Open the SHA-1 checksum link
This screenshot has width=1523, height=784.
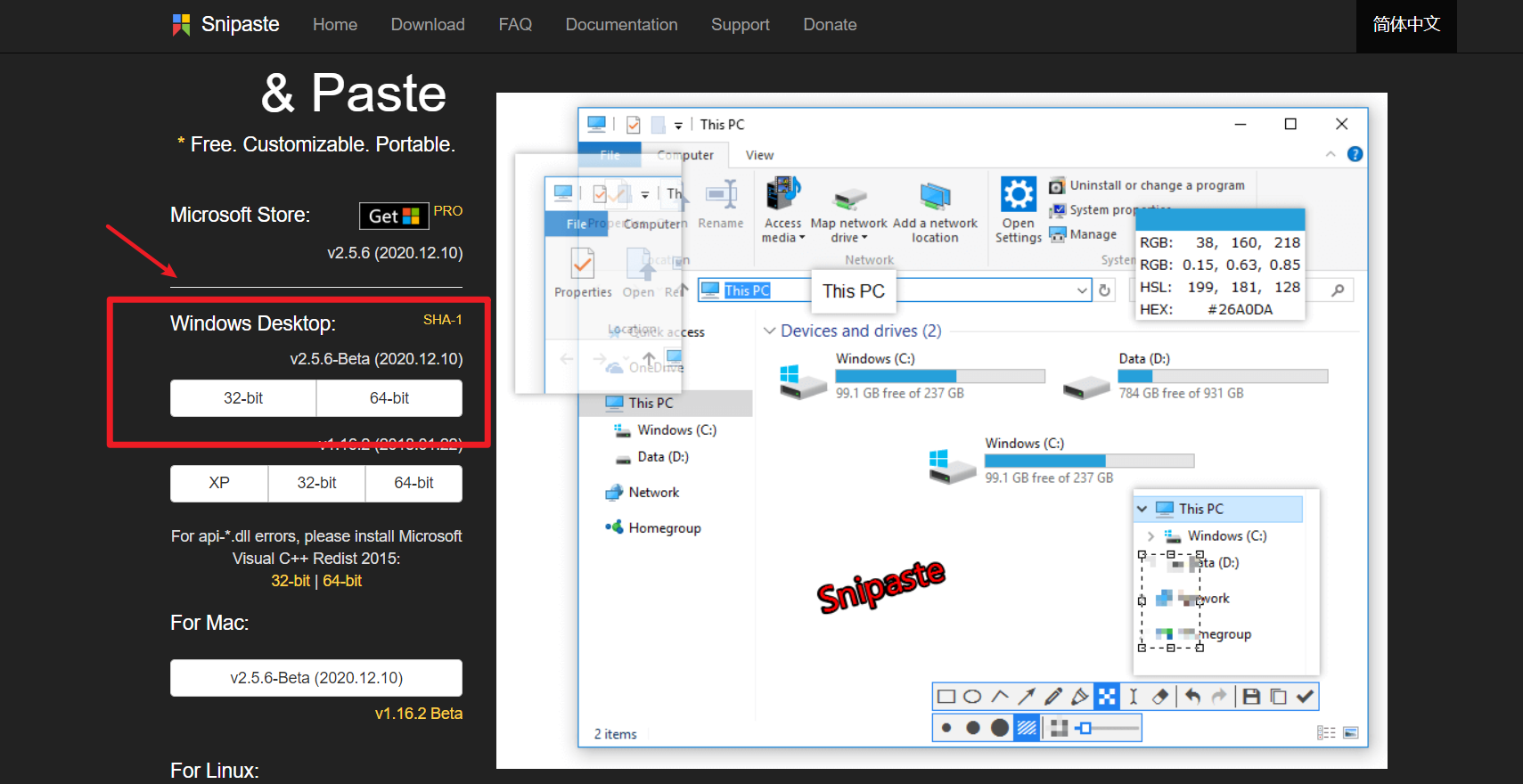tap(443, 320)
